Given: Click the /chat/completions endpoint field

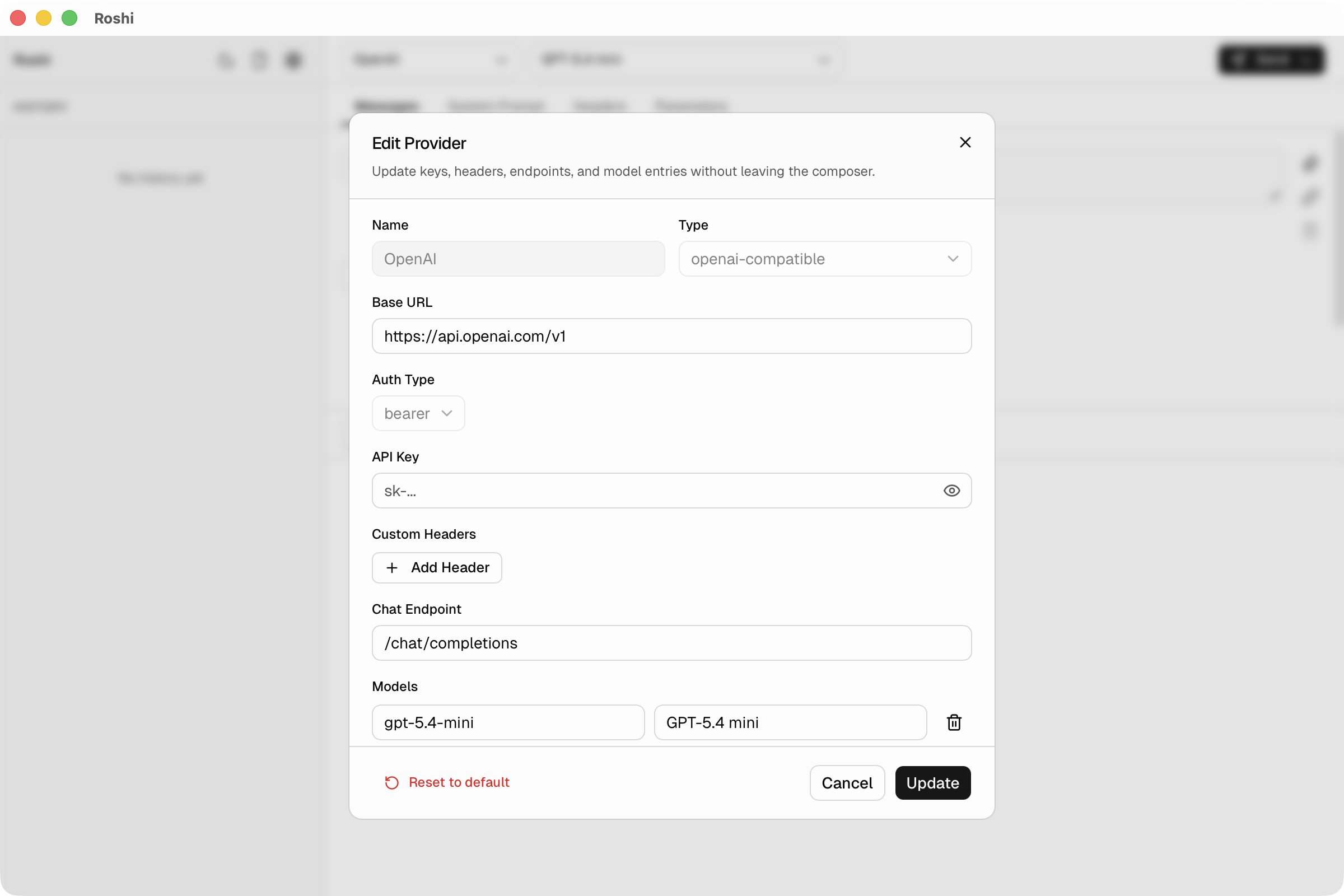Looking at the screenshot, I should pyautogui.click(x=671, y=643).
